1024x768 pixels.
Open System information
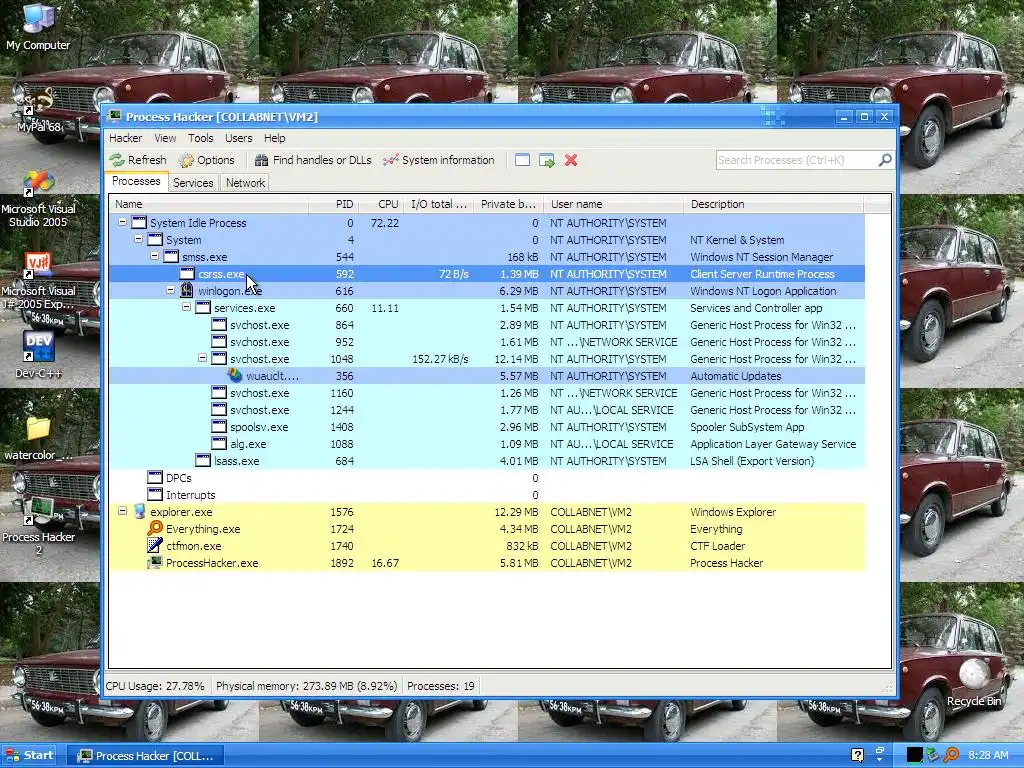pos(439,160)
